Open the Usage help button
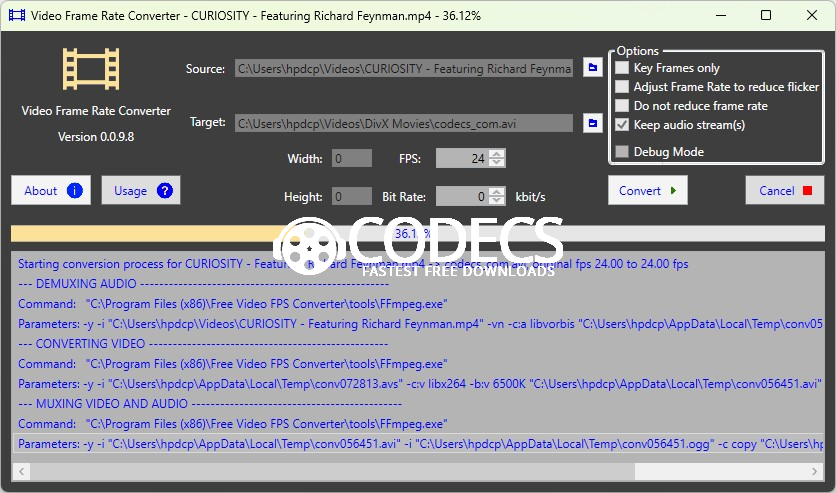This screenshot has height=493, width=836. [140, 190]
